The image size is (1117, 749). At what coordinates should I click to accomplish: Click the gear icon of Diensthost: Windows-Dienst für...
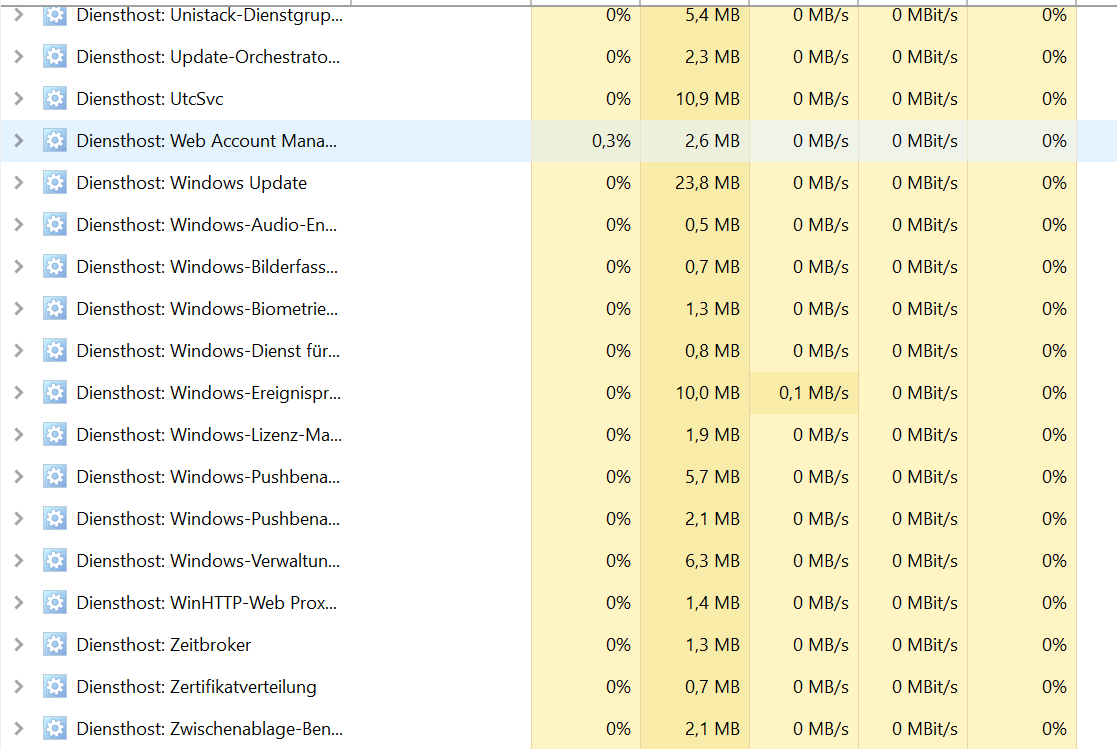click(x=55, y=351)
